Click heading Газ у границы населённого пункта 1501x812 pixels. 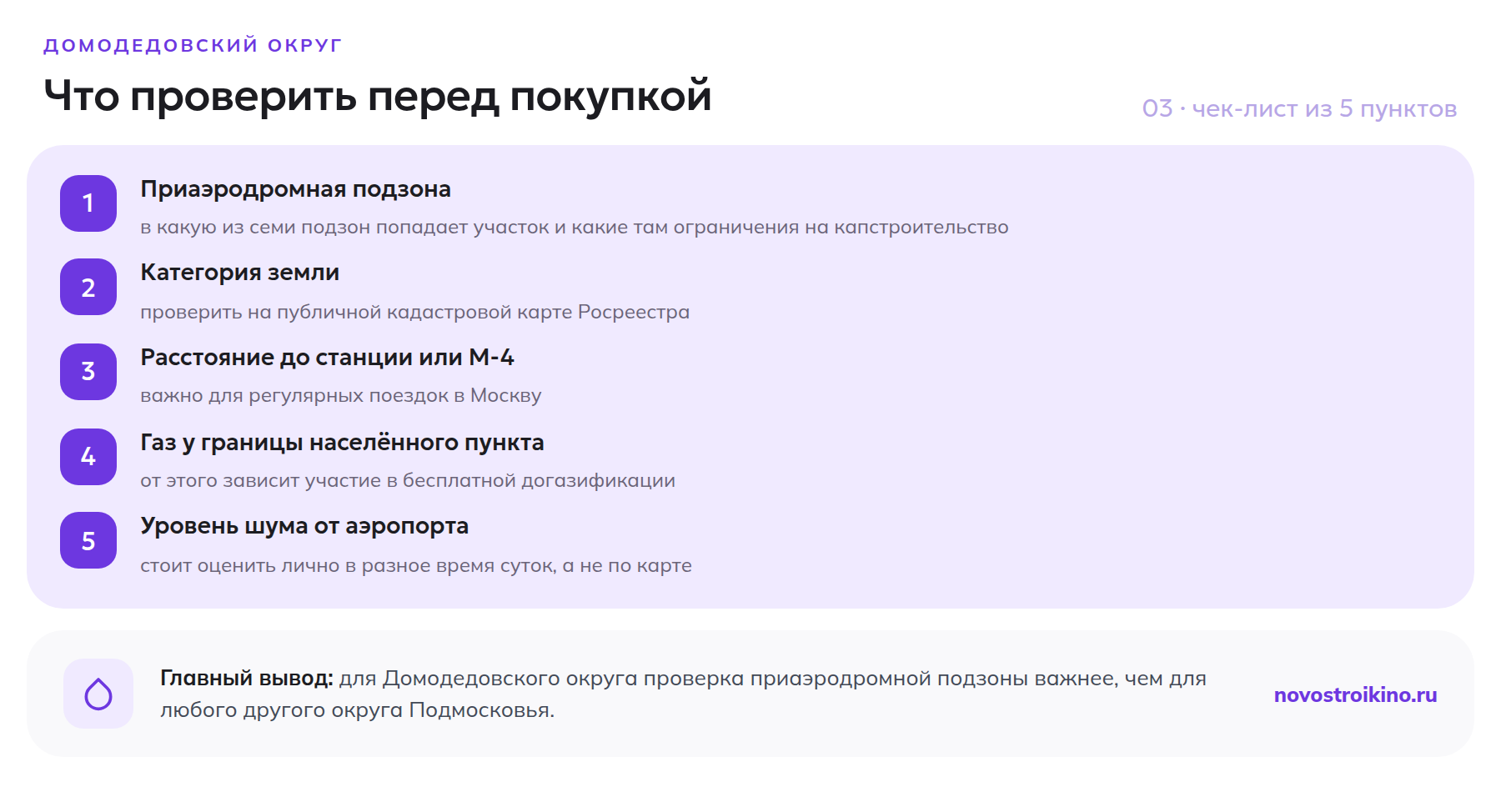(x=342, y=443)
